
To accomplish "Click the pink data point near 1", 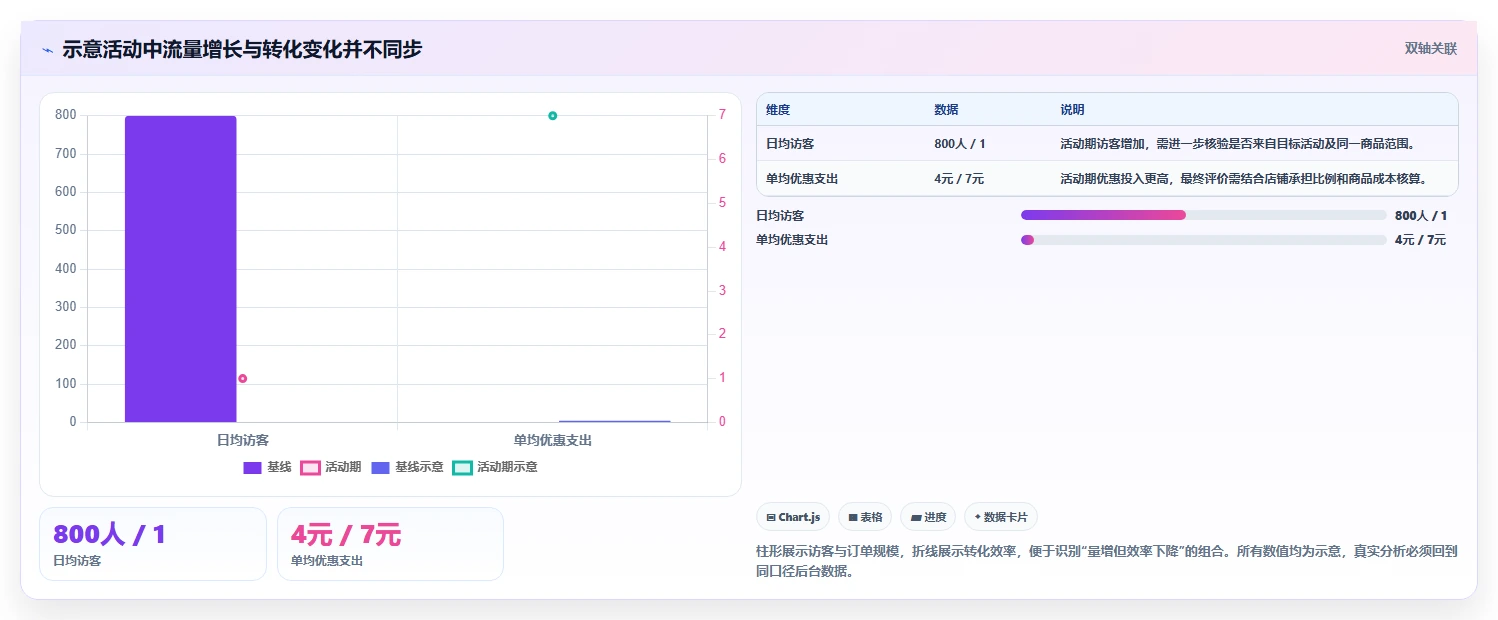I will pos(242,378).
